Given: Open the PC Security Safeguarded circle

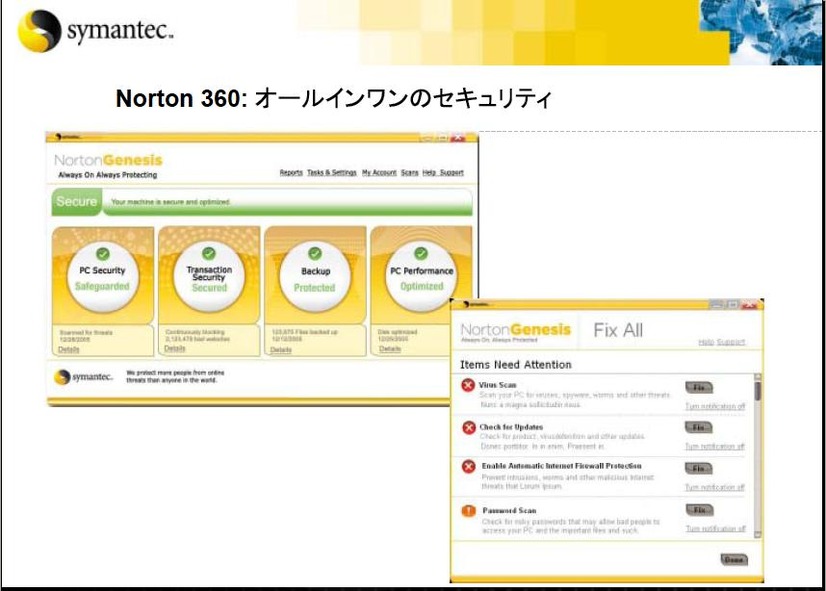Looking at the screenshot, I should 103,278.
